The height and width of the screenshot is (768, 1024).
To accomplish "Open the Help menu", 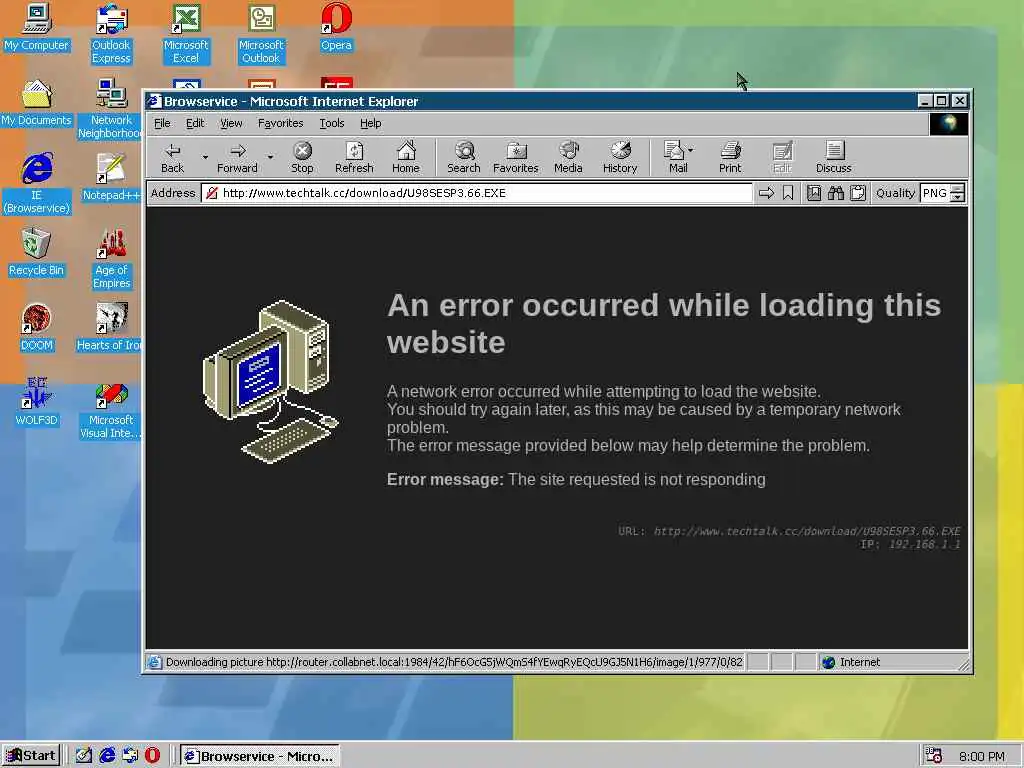I will (x=370, y=123).
